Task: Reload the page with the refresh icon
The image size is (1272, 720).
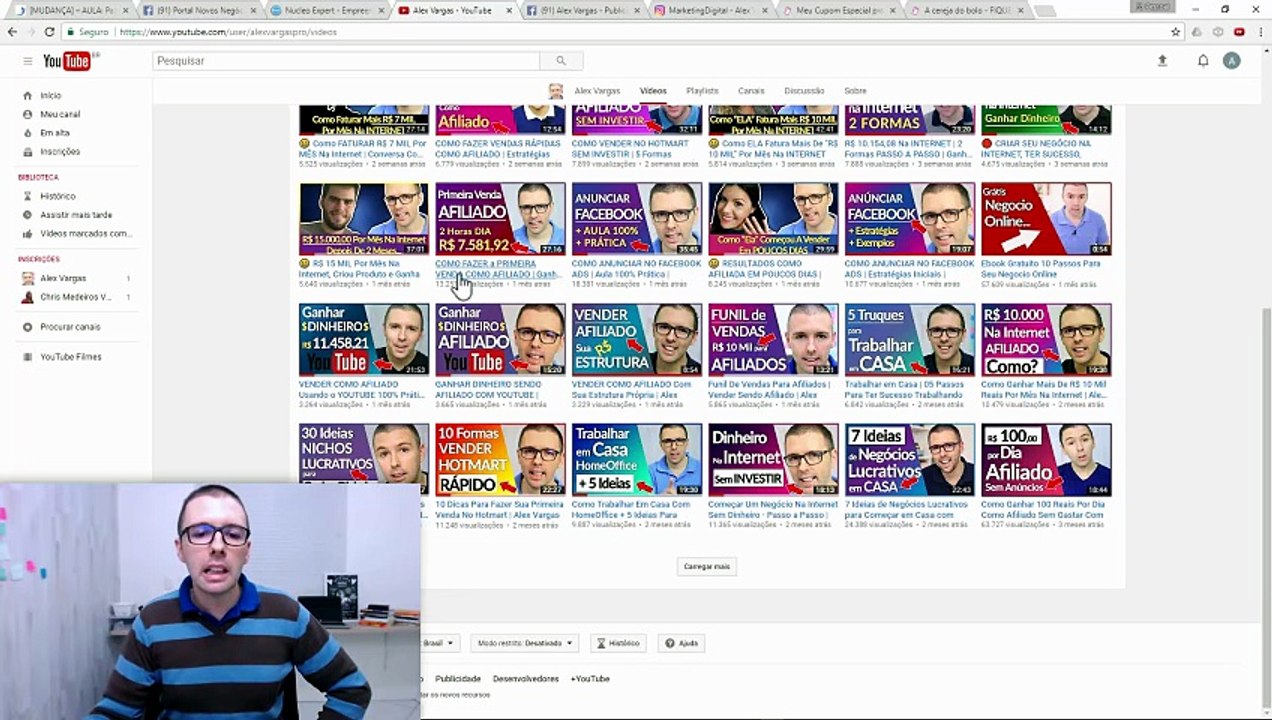Action: click(49, 32)
